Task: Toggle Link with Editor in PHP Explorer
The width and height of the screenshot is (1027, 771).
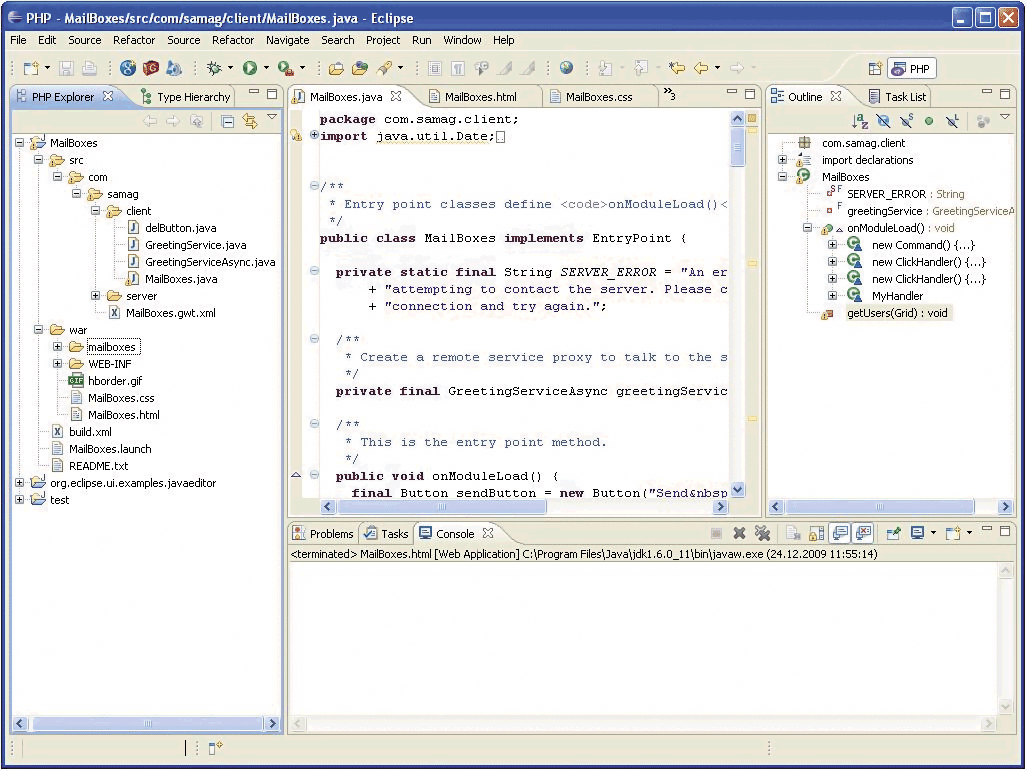Action: [x=250, y=121]
